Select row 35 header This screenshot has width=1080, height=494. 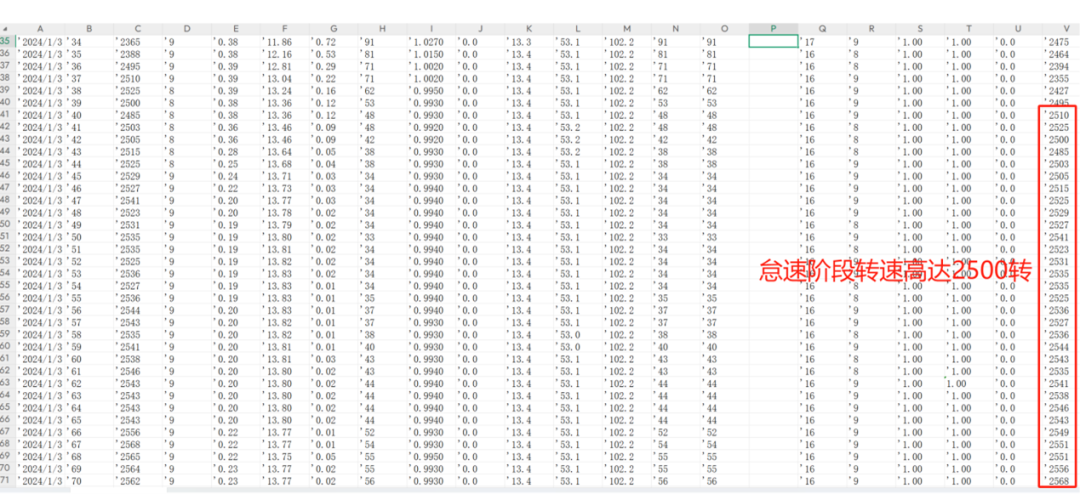[6, 41]
